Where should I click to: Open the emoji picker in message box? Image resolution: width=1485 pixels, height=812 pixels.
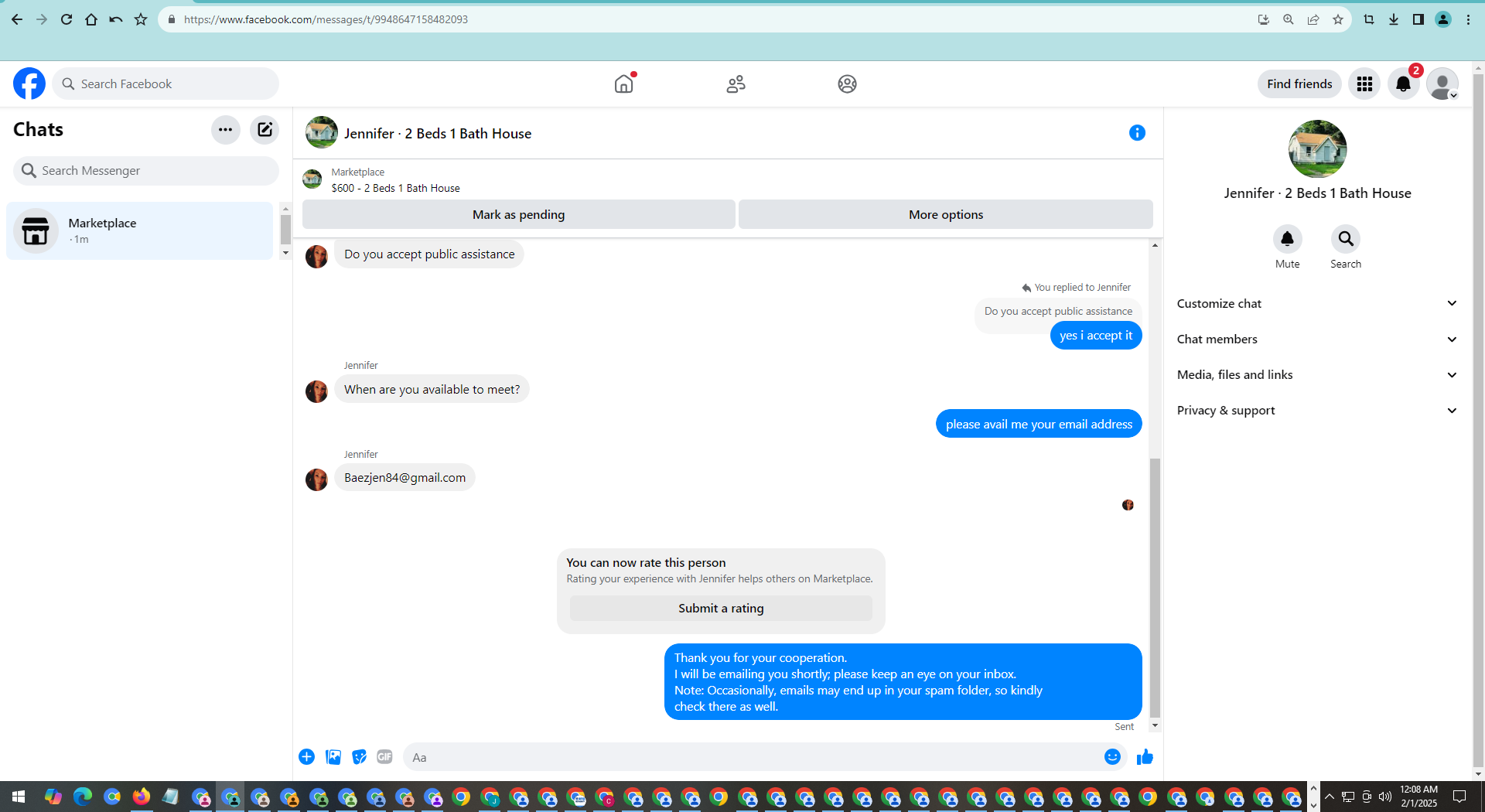tap(1112, 757)
